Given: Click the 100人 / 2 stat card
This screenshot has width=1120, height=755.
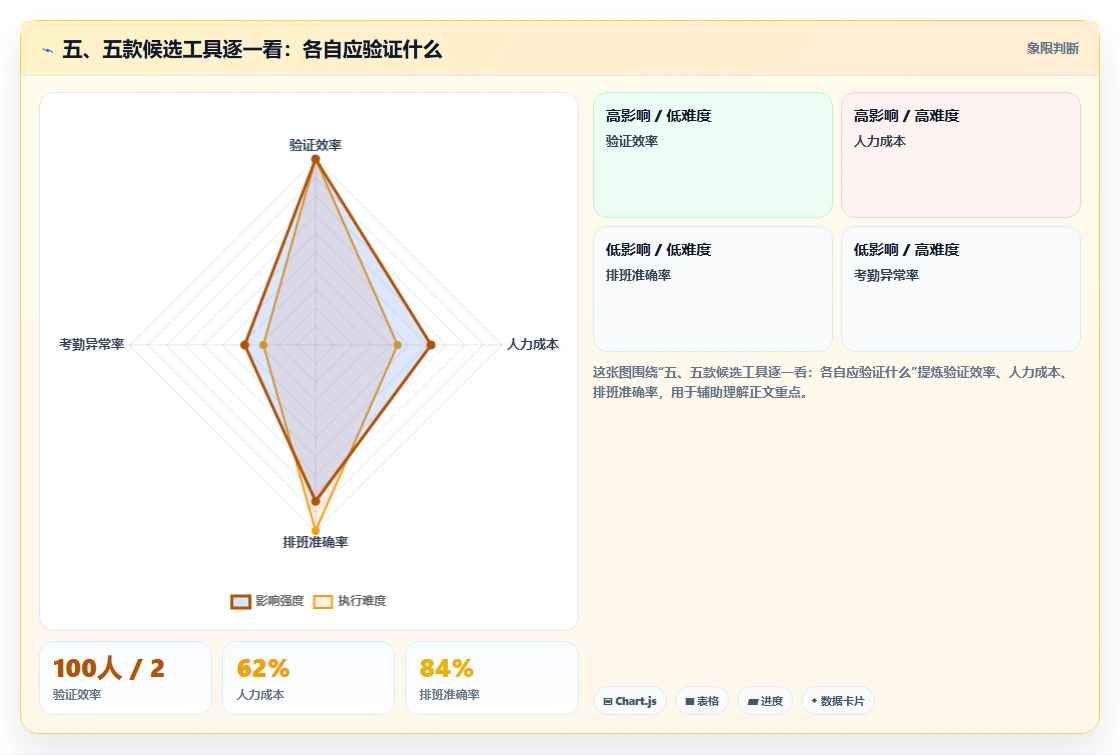Looking at the screenshot, I should tap(126, 678).
